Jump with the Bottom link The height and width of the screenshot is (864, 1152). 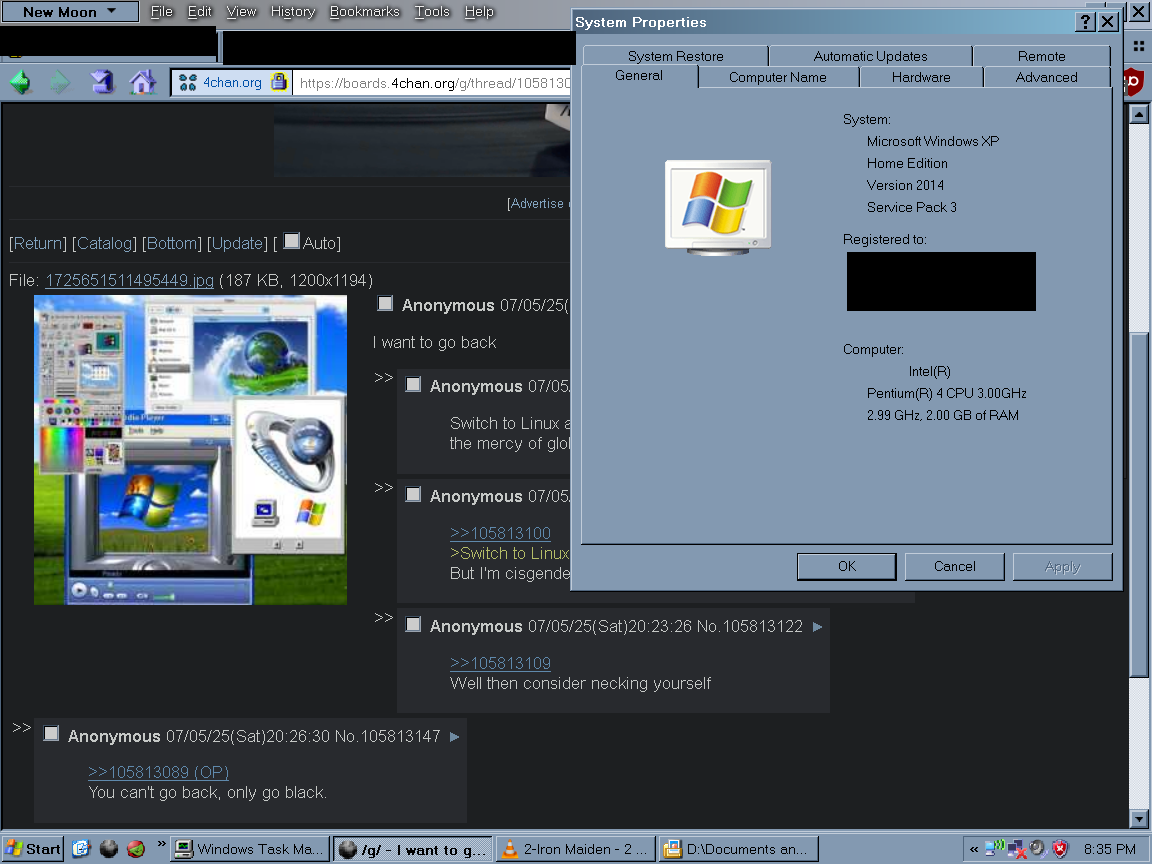172,243
